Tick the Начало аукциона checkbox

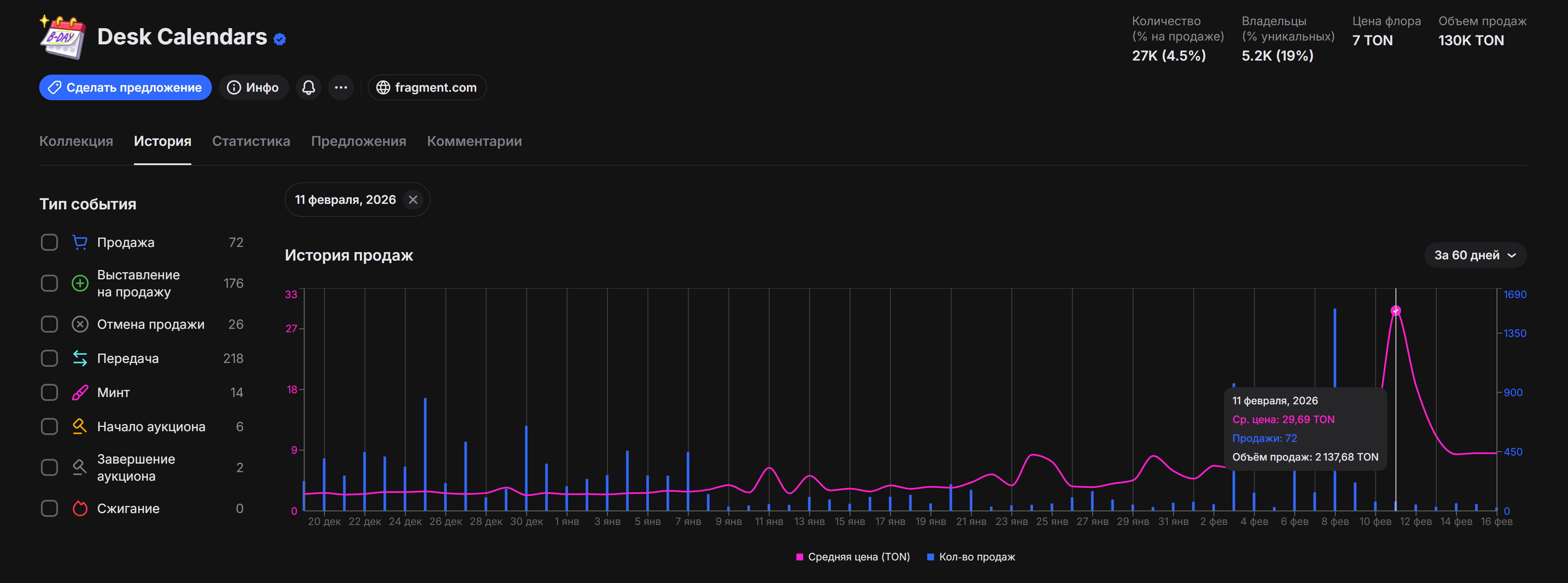click(49, 426)
